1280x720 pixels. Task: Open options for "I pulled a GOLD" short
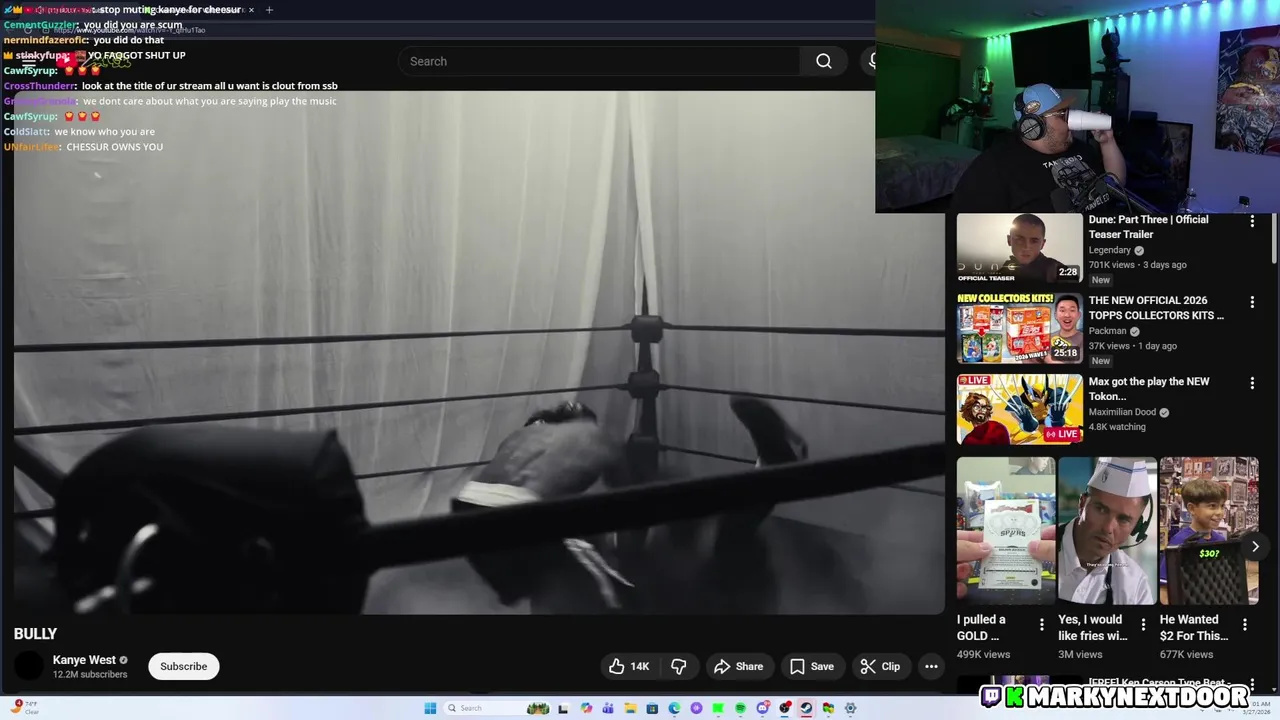(x=1041, y=625)
